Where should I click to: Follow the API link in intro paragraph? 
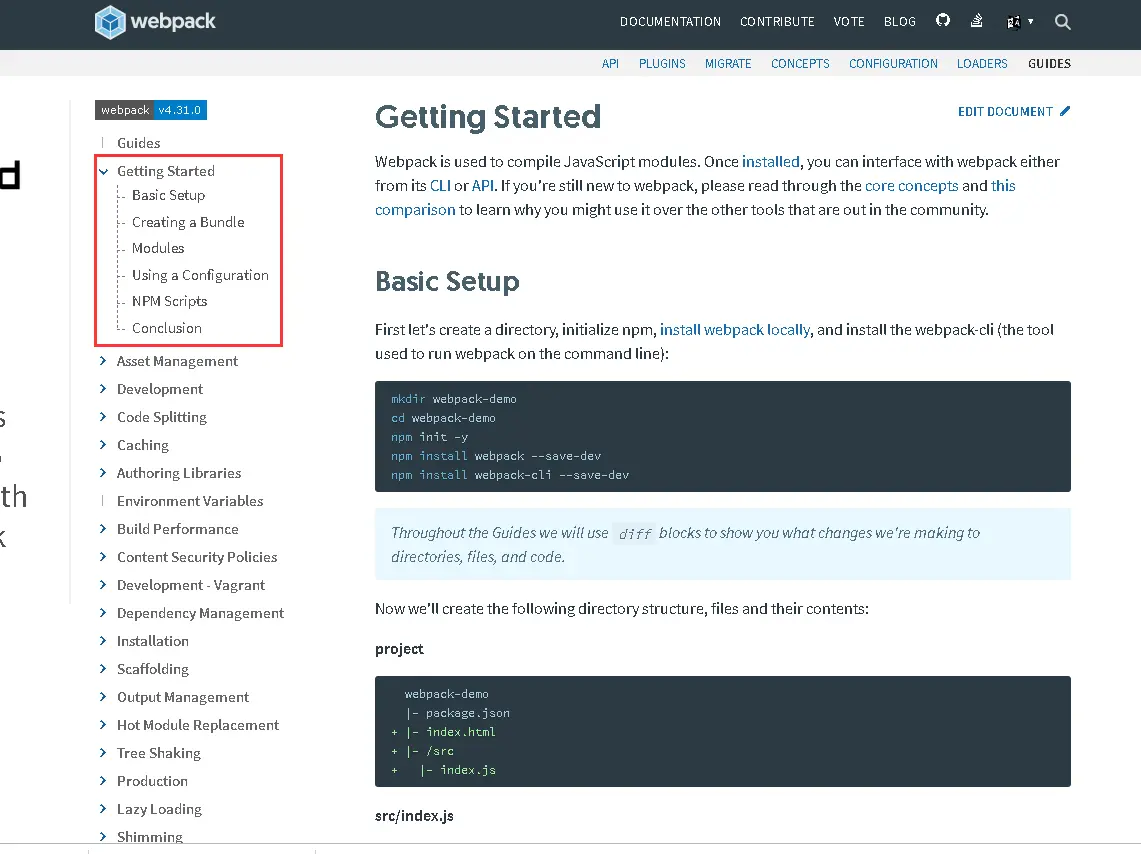(482, 185)
